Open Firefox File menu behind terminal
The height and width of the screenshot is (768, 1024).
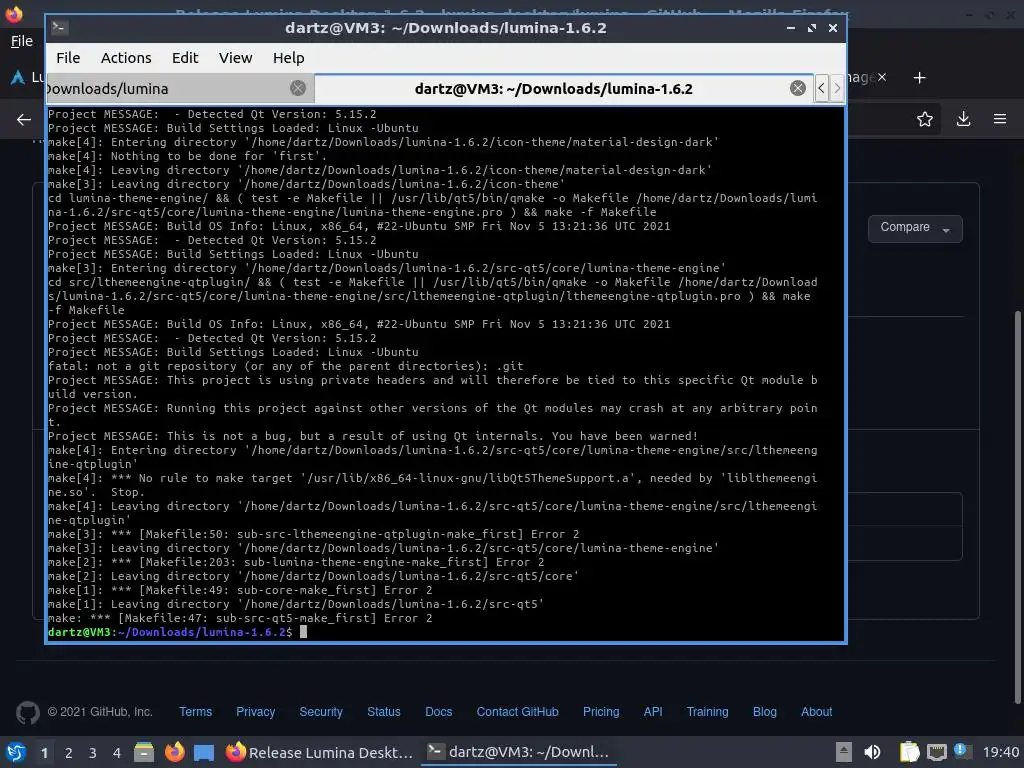click(x=22, y=41)
